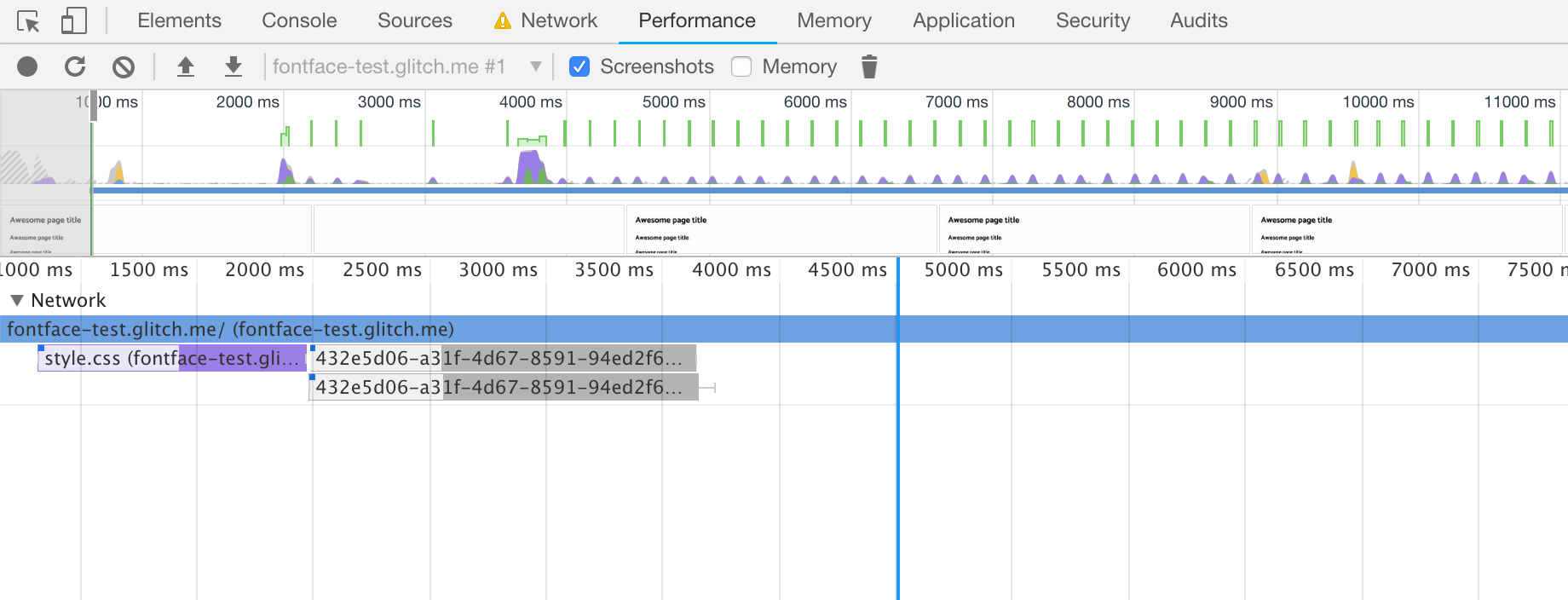The width and height of the screenshot is (1568, 600).
Task: Click the clear recording icon
Action: [124, 66]
